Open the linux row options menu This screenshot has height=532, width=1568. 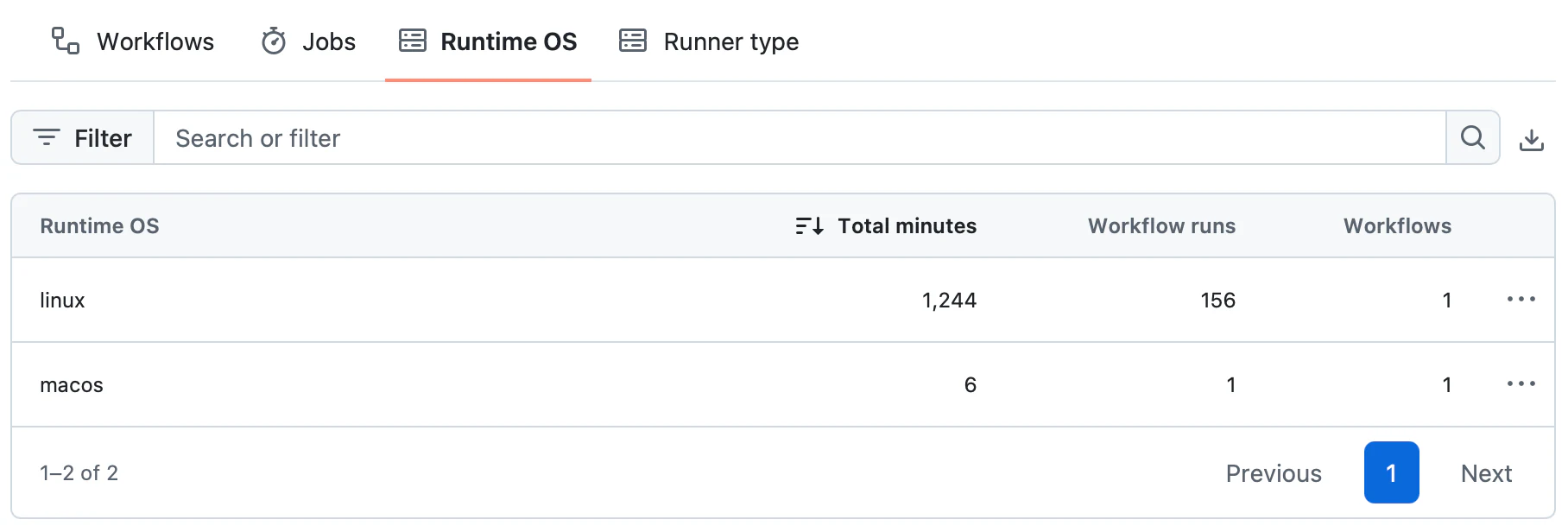[x=1521, y=299]
